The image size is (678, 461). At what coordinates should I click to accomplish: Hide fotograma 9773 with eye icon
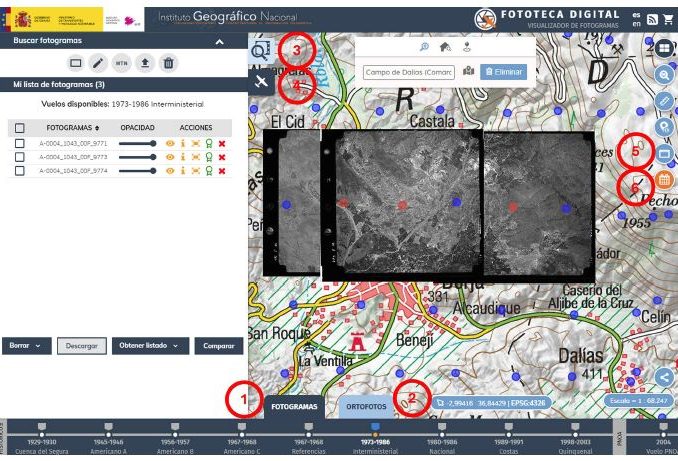tap(170, 158)
